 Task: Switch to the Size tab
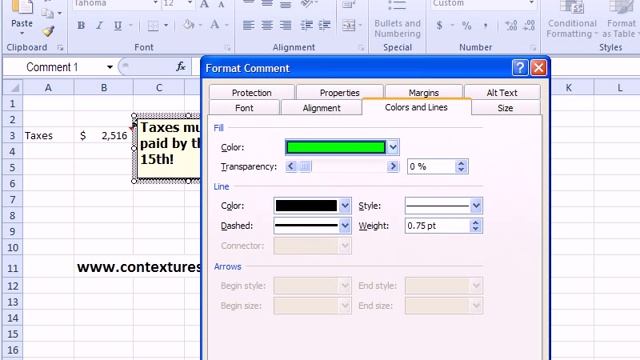(505, 108)
